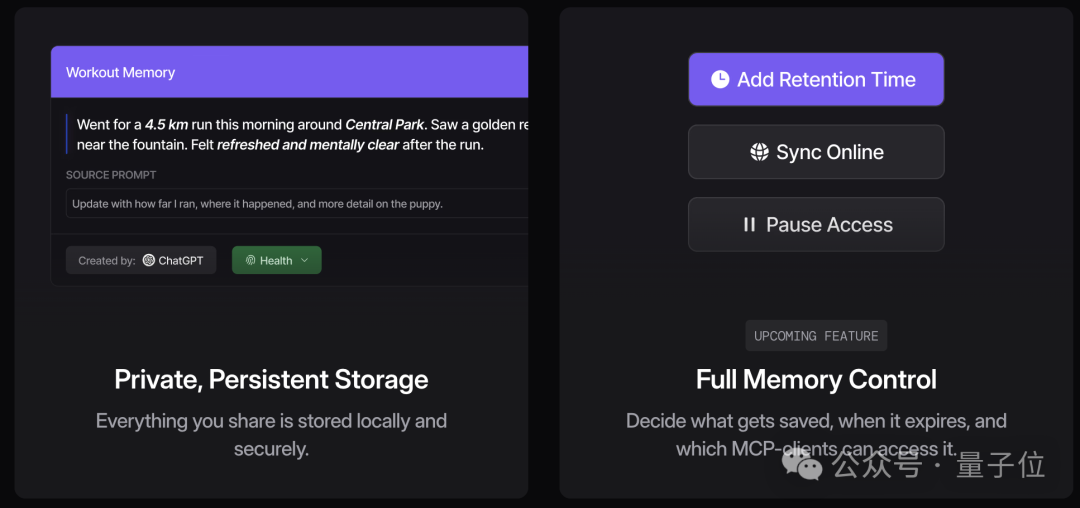Click the ChatGPT logo icon

(x=149, y=261)
